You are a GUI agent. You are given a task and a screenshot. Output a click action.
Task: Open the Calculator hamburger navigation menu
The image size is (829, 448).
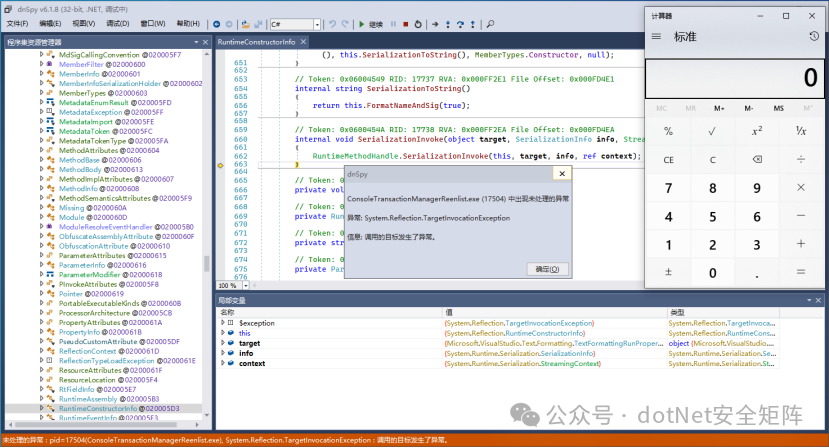(x=656, y=36)
